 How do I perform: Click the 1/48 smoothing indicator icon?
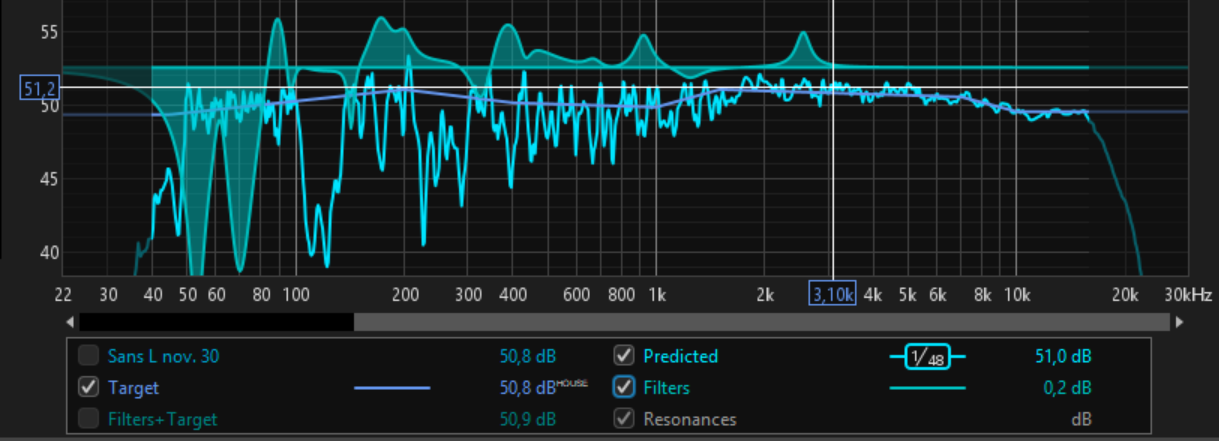(927, 356)
